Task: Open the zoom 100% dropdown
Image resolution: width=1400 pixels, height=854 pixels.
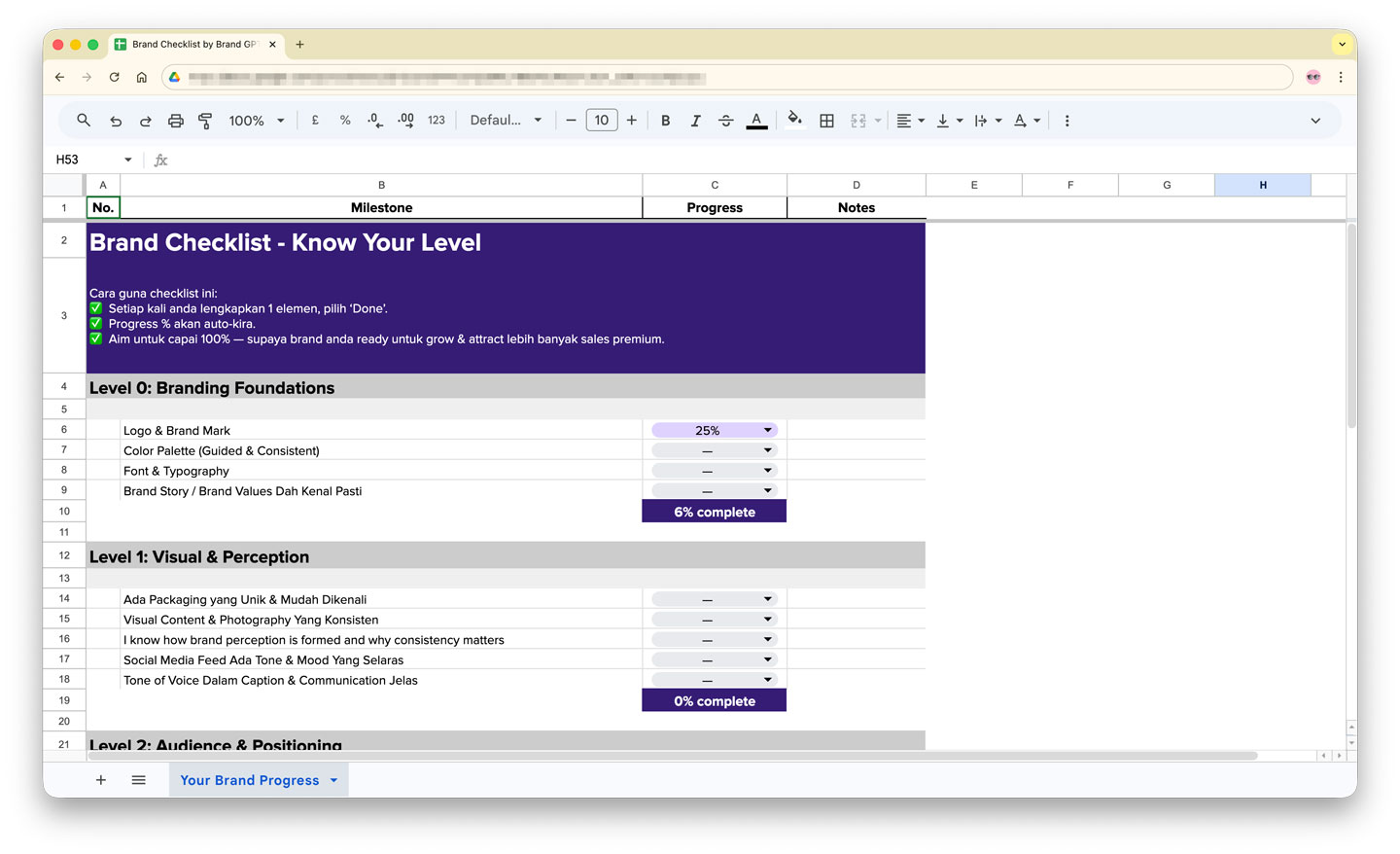Action: (x=257, y=121)
